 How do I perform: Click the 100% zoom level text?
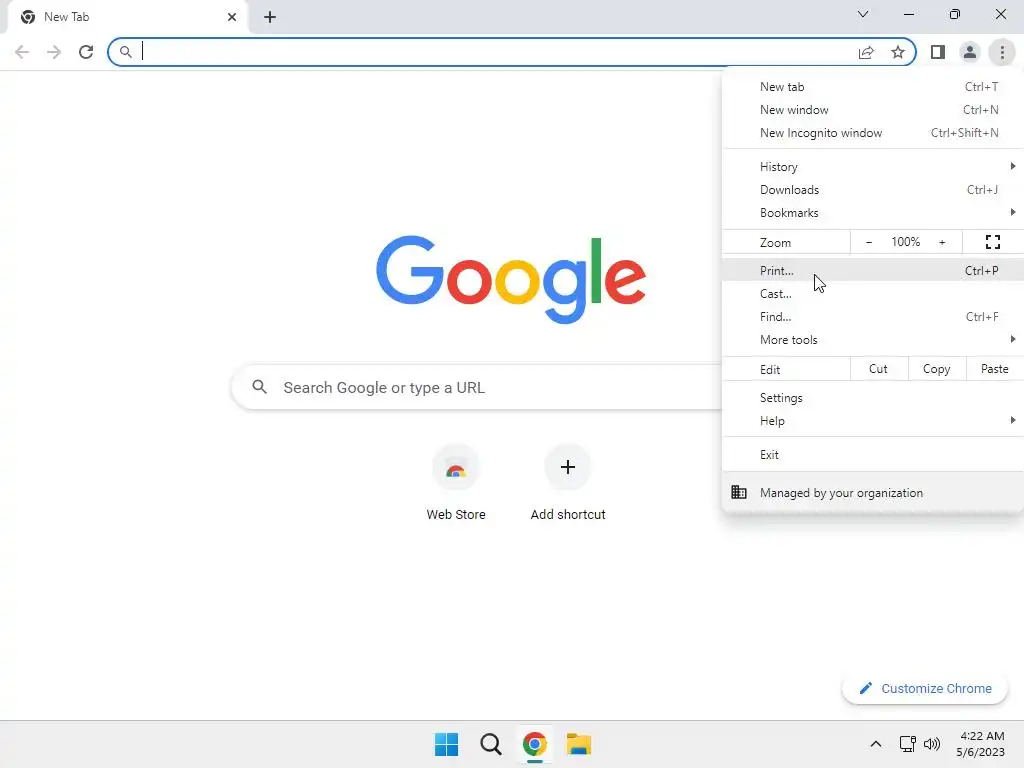click(x=905, y=242)
